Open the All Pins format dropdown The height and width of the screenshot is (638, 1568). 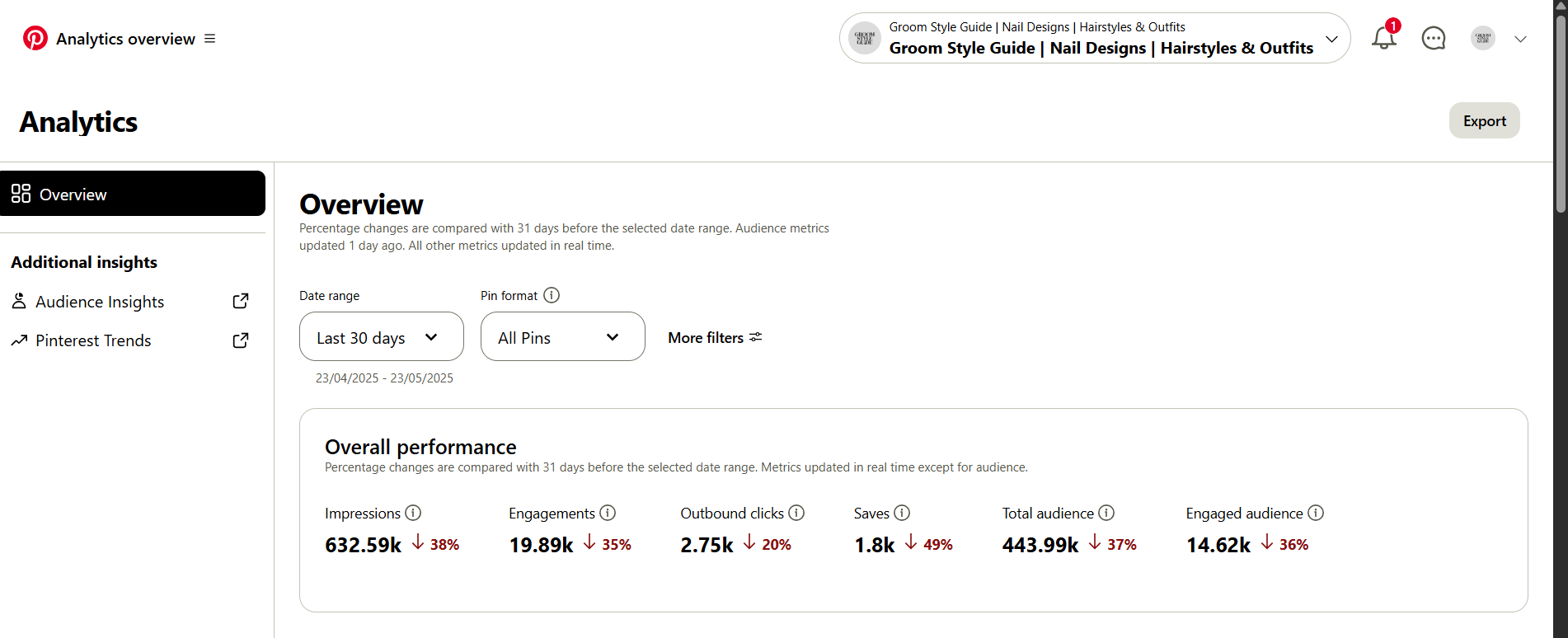pos(563,336)
